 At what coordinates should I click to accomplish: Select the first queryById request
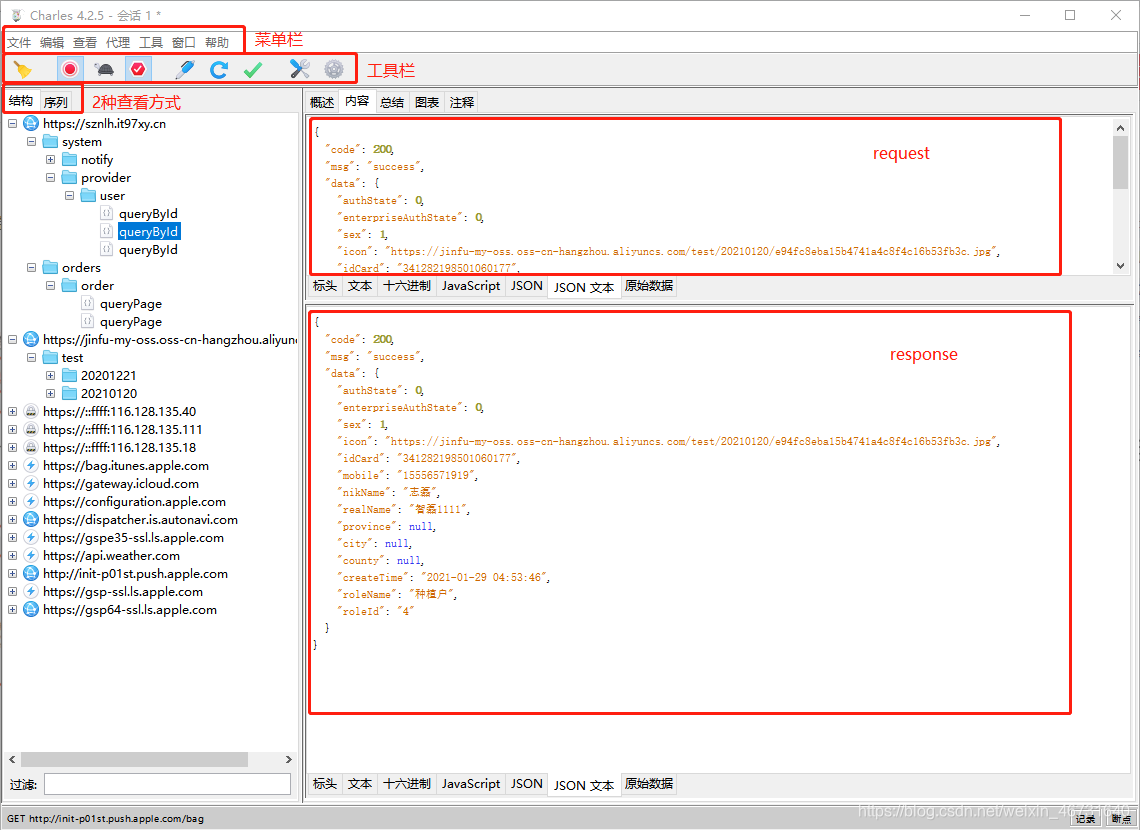[x=148, y=214]
